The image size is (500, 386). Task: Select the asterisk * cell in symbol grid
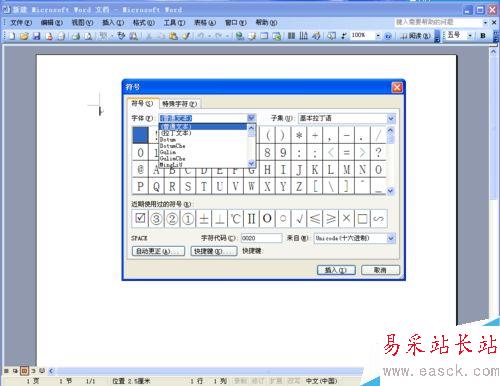click(299, 135)
